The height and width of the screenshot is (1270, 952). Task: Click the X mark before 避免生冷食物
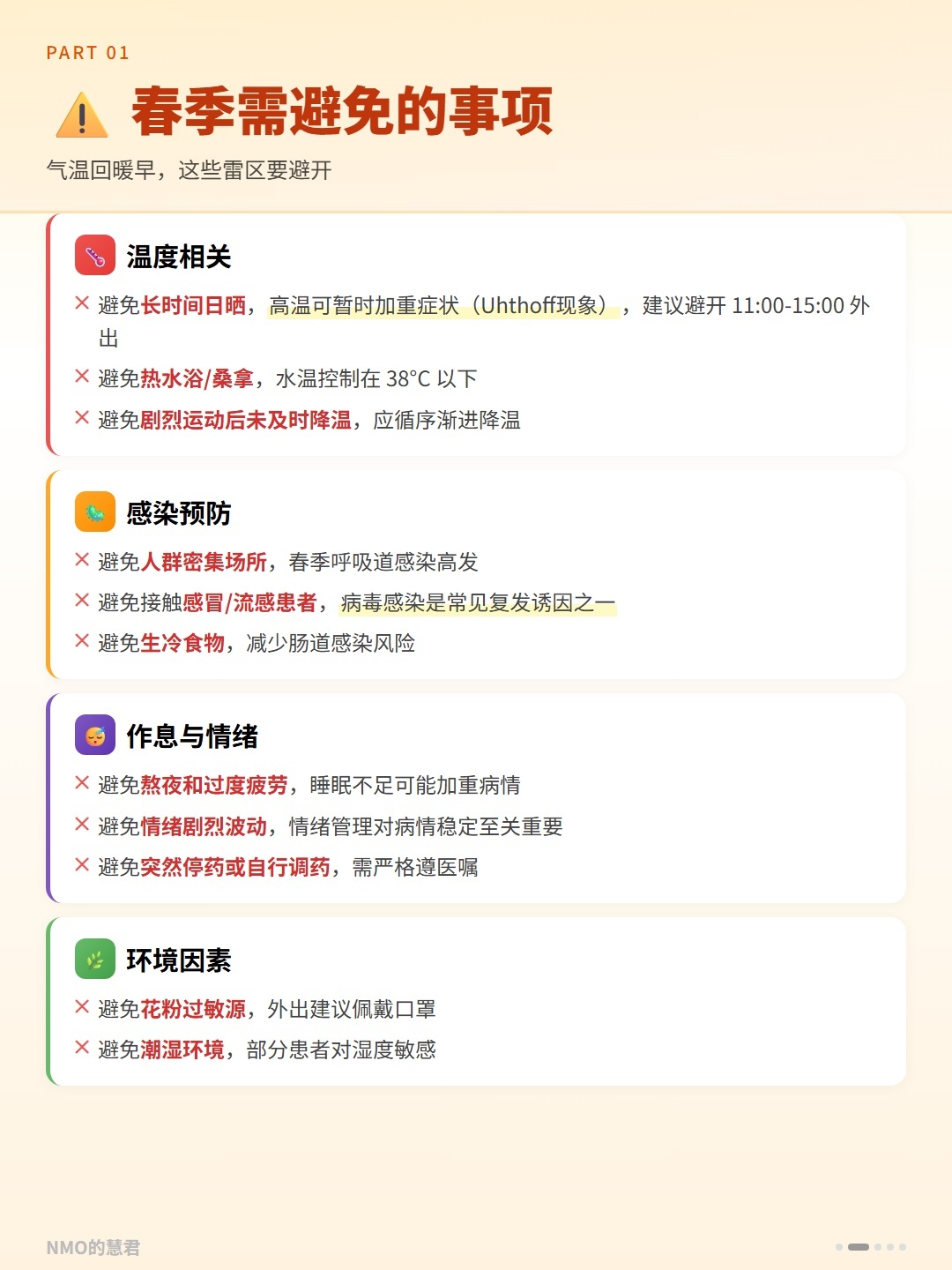pyautogui.click(x=82, y=641)
